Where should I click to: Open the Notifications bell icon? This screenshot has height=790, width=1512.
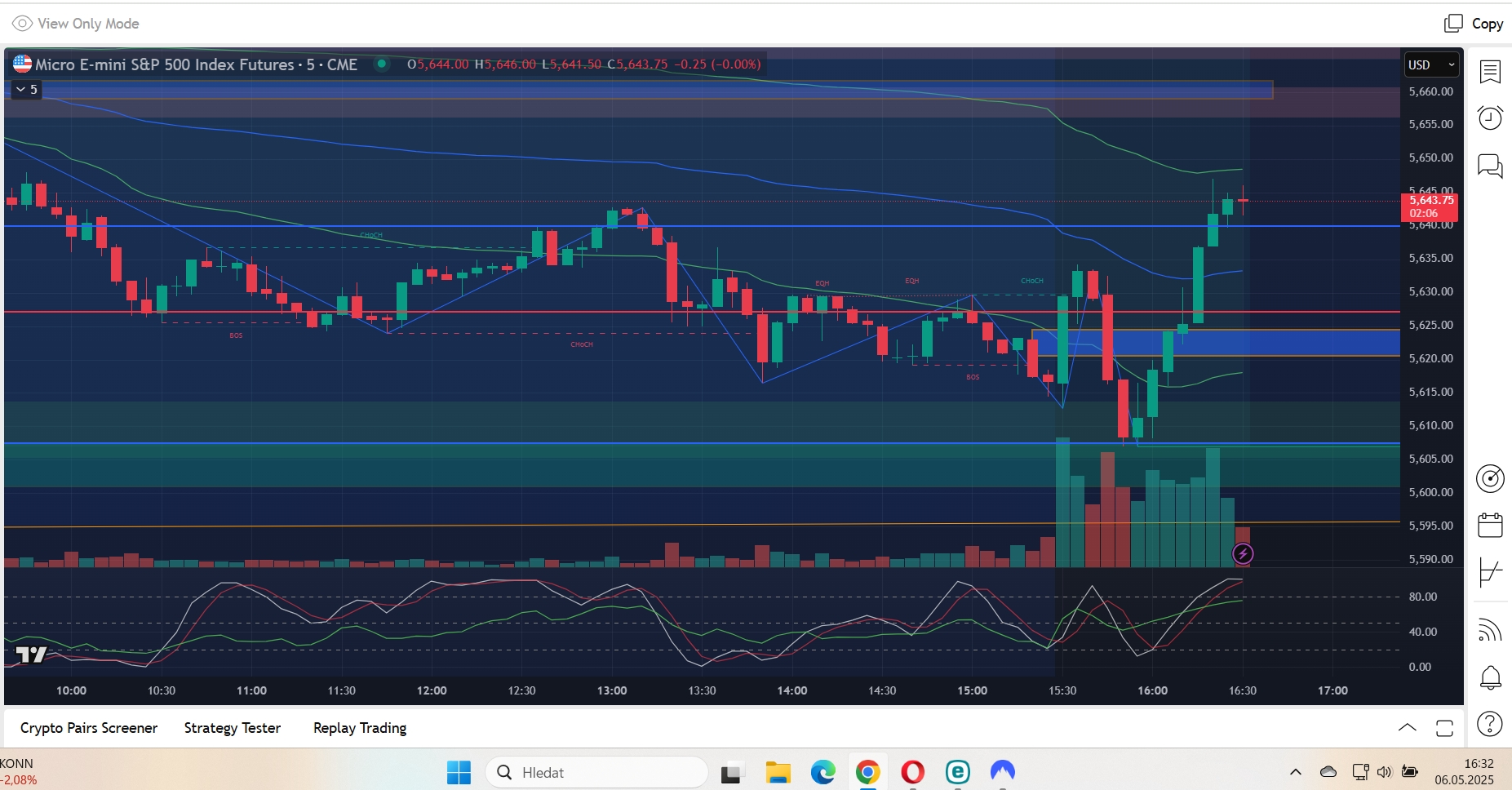[1490, 677]
